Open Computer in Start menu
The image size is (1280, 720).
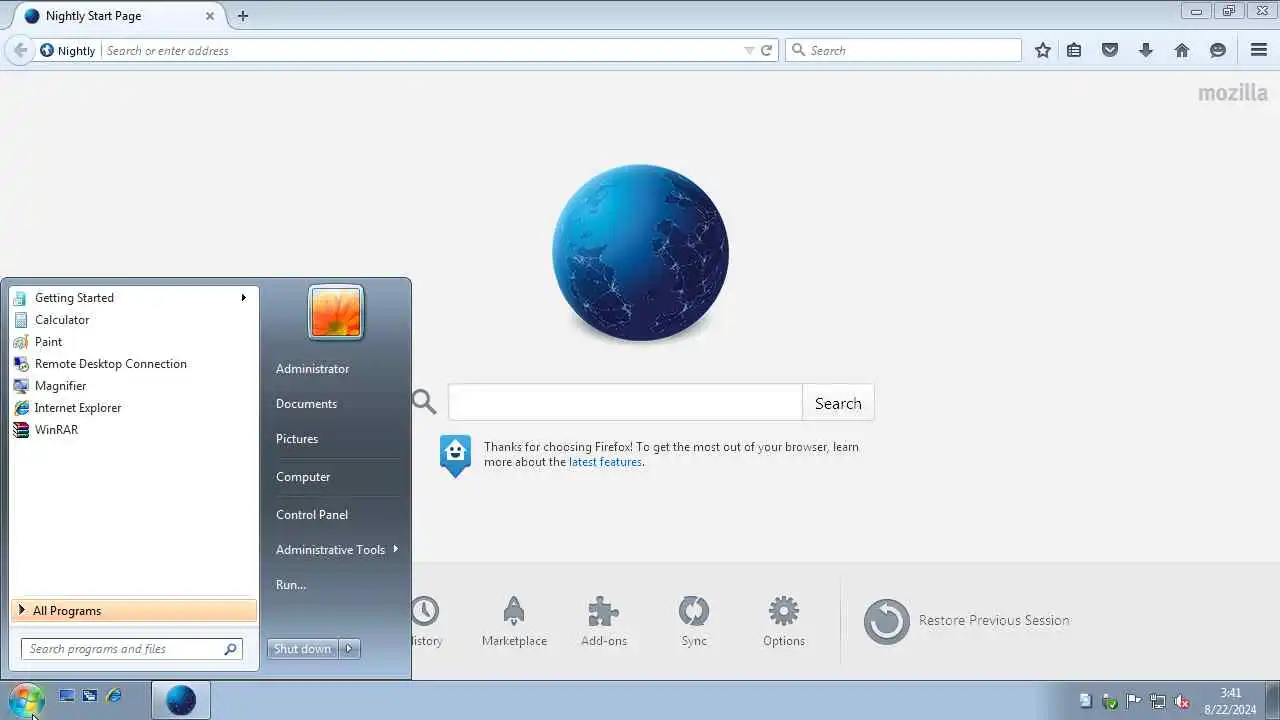pos(303,477)
